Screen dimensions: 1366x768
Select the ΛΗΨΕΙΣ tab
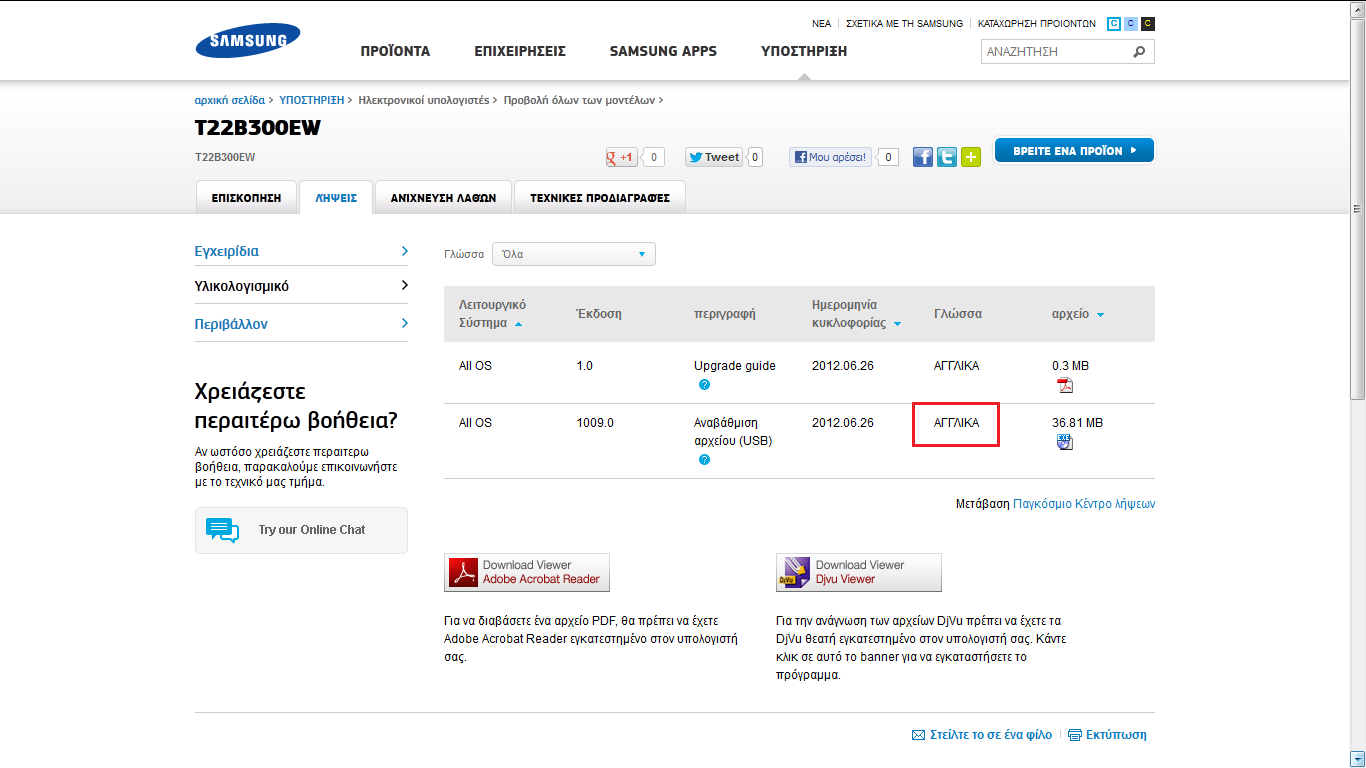tap(336, 198)
